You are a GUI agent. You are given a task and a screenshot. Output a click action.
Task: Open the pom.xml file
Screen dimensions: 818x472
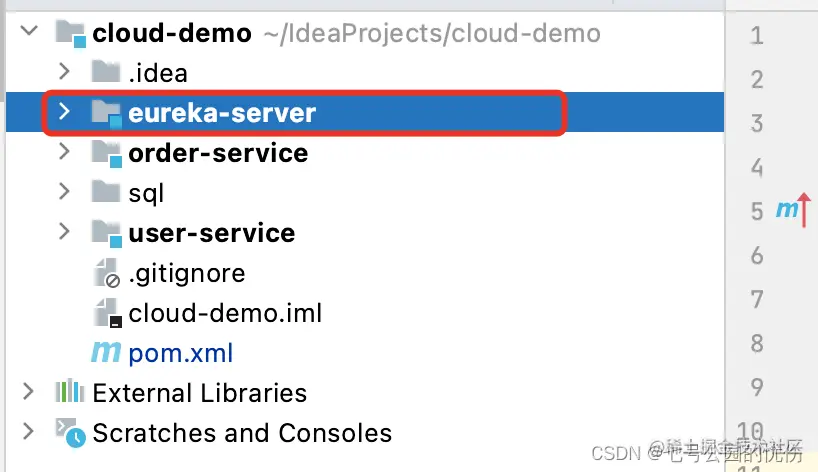tap(181, 354)
